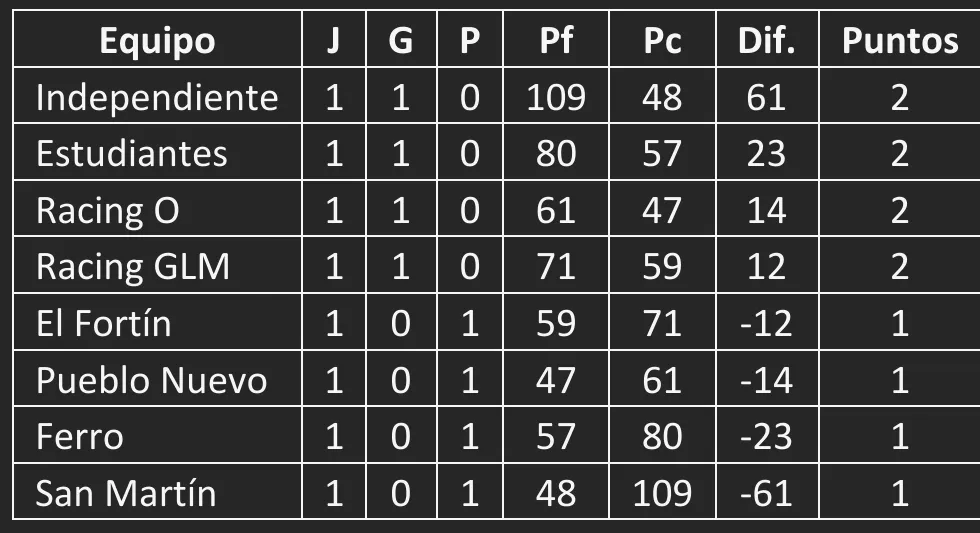
Task: Select the Pf column header
Action: (x=556, y=41)
